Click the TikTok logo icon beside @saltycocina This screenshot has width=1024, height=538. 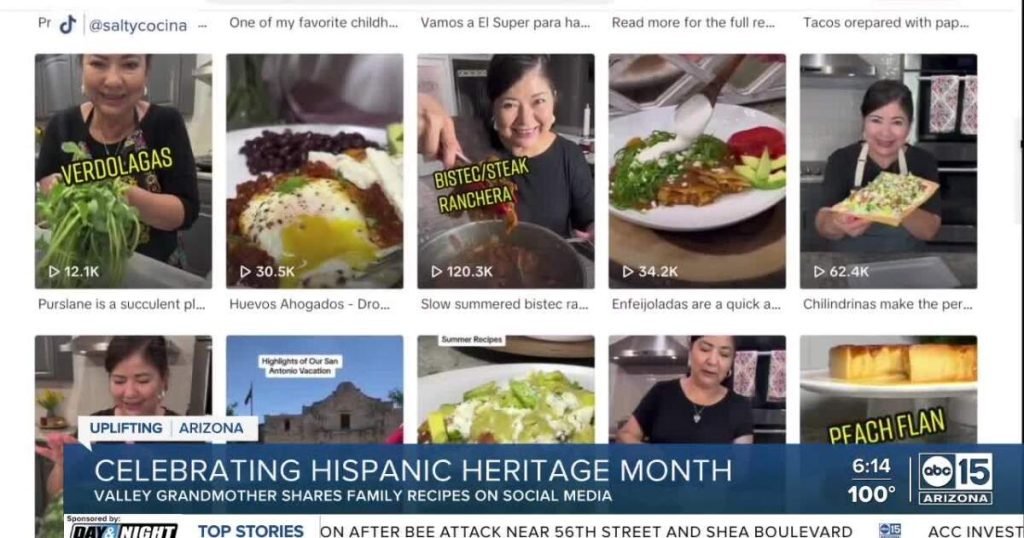coord(68,25)
